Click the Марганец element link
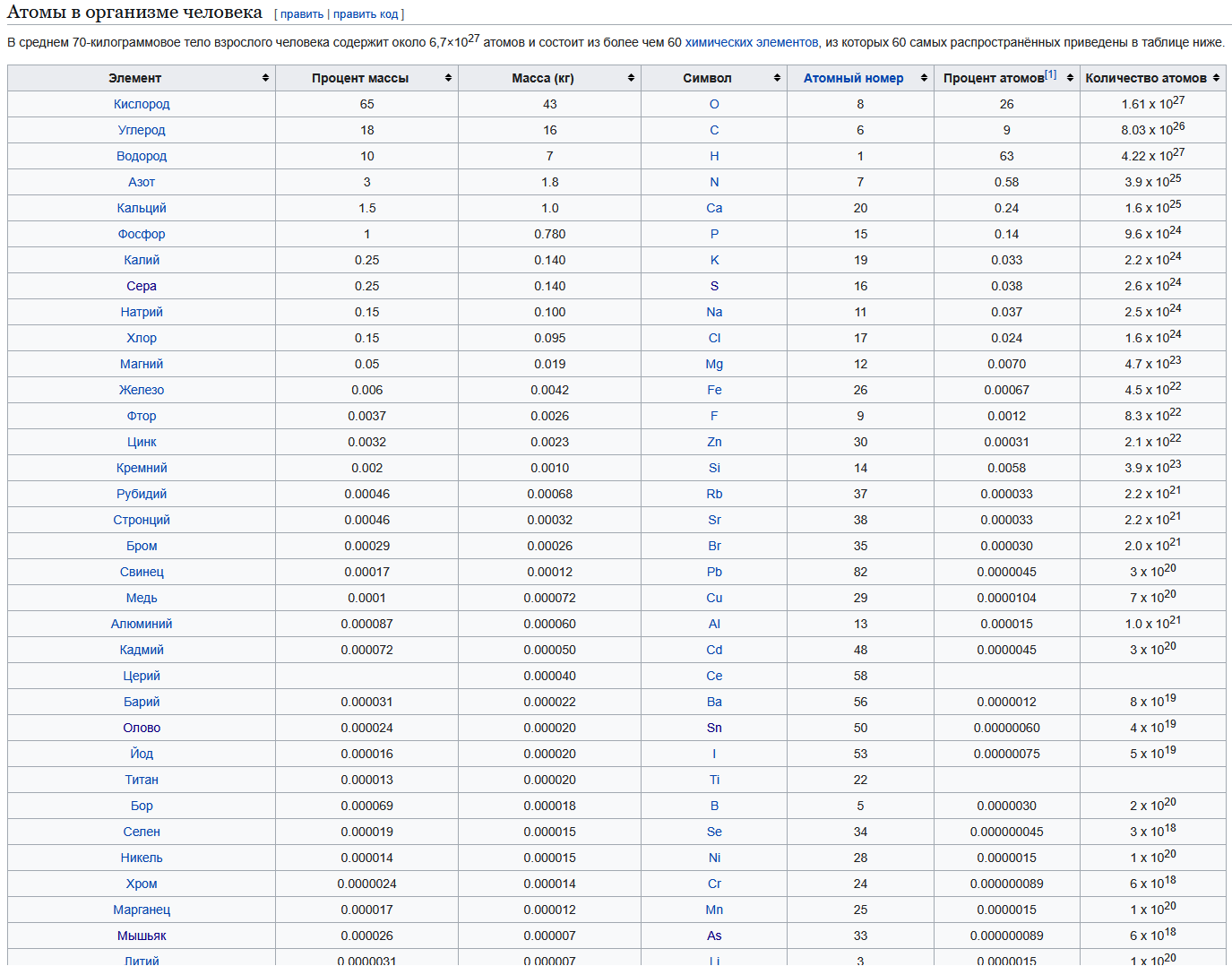Viewport: 1232px width, 966px height. (x=142, y=910)
